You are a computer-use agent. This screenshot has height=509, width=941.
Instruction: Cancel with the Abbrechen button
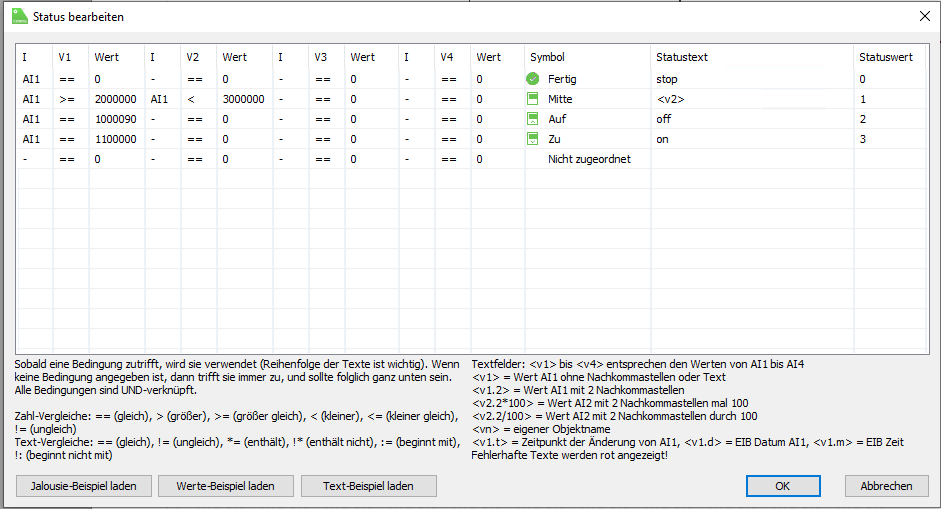click(x=886, y=486)
